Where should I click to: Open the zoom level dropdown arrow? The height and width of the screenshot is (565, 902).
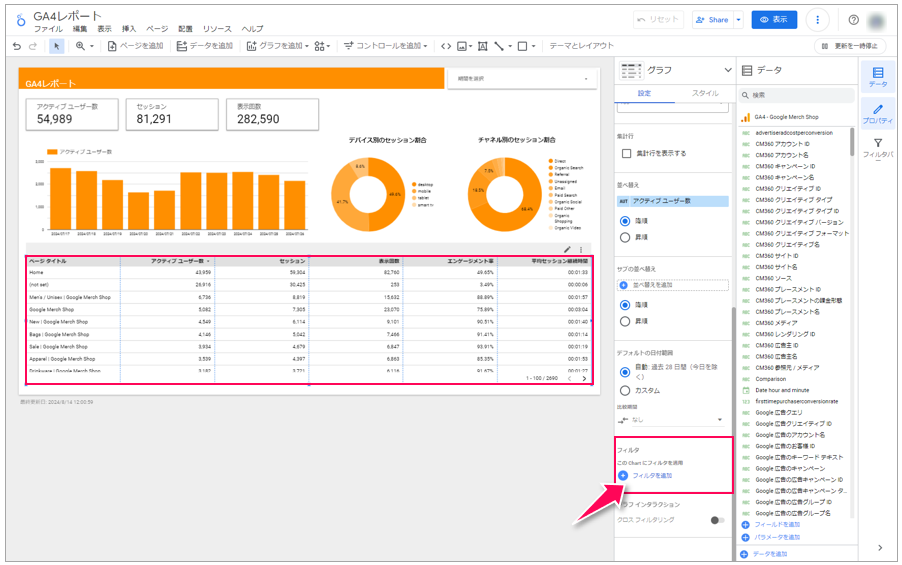[x=91, y=46]
